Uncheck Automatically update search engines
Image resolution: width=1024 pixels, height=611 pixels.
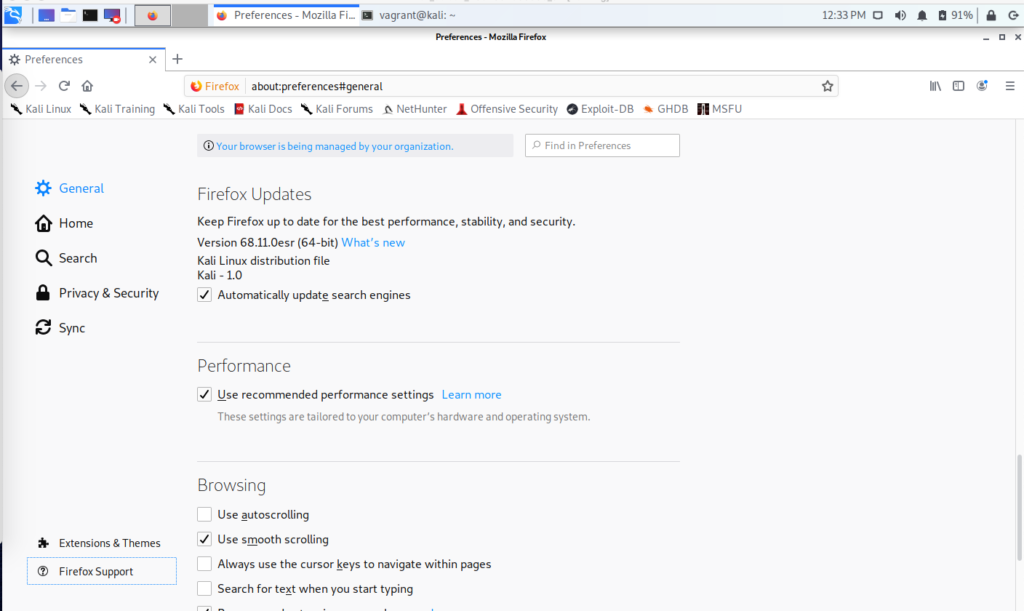point(205,295)
